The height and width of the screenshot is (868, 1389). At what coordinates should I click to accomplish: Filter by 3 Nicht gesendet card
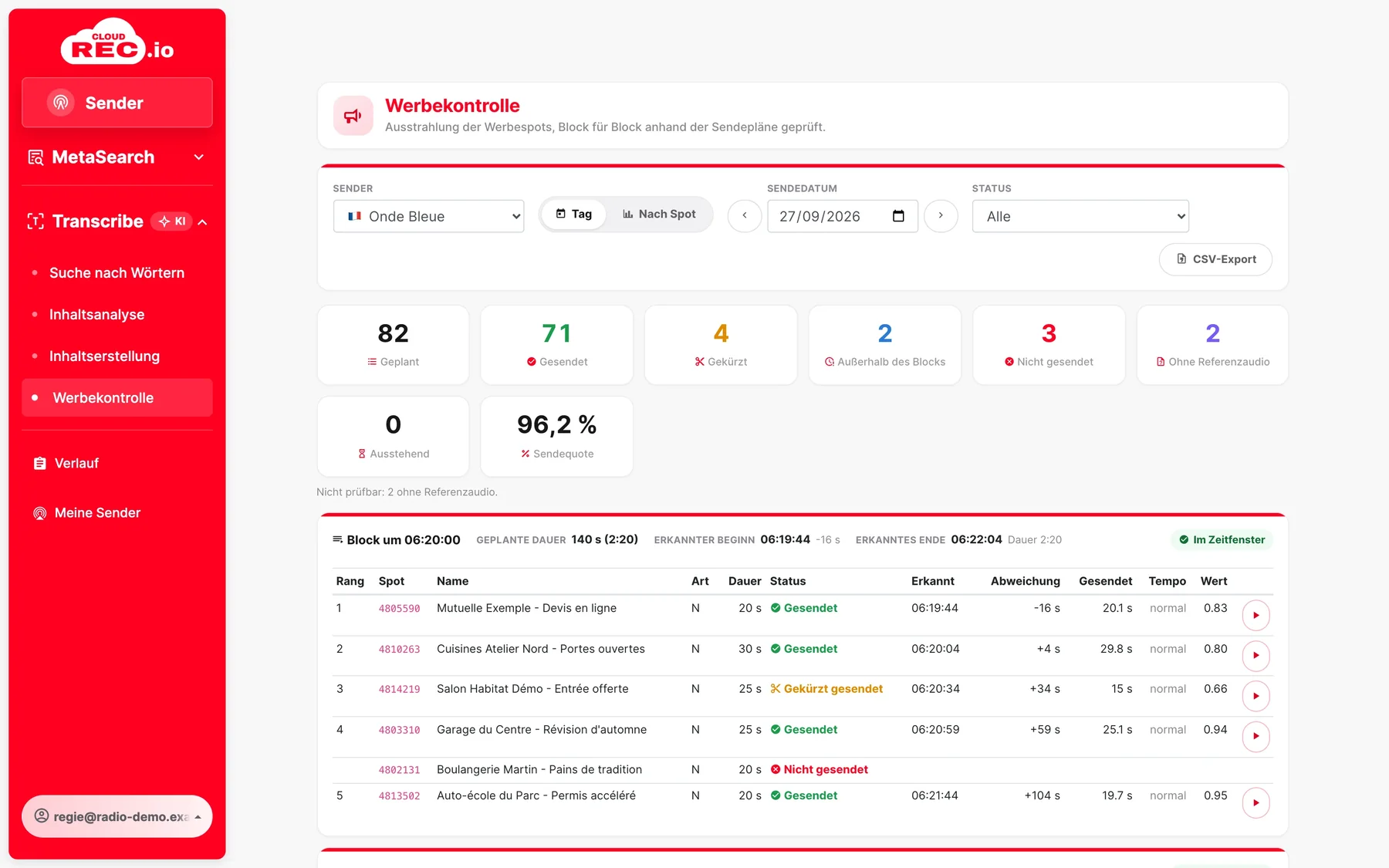[x=1049, y=345]
